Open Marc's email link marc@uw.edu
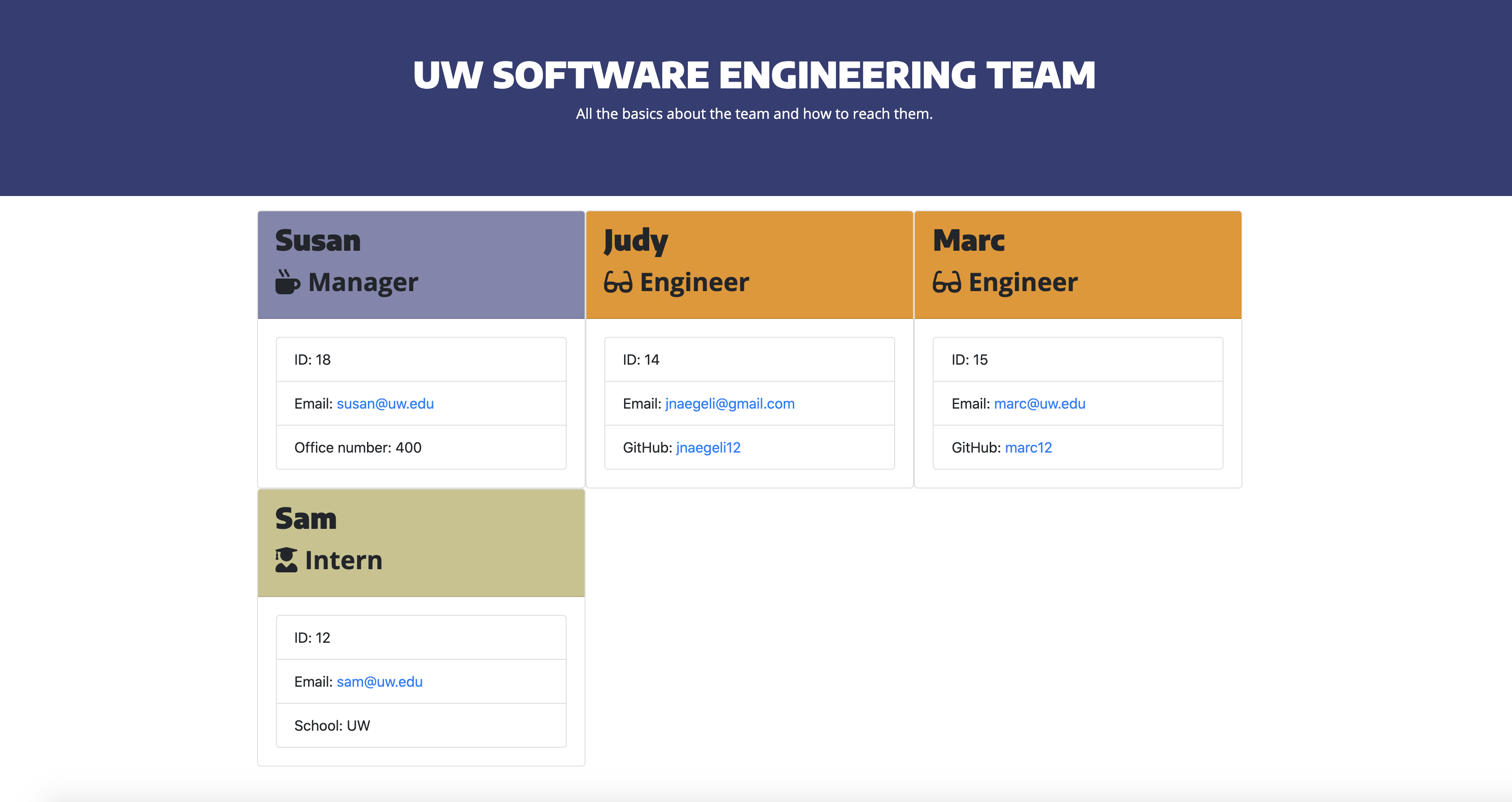The height and width of the screenshot is (802, 1512). coord(1039,404)
